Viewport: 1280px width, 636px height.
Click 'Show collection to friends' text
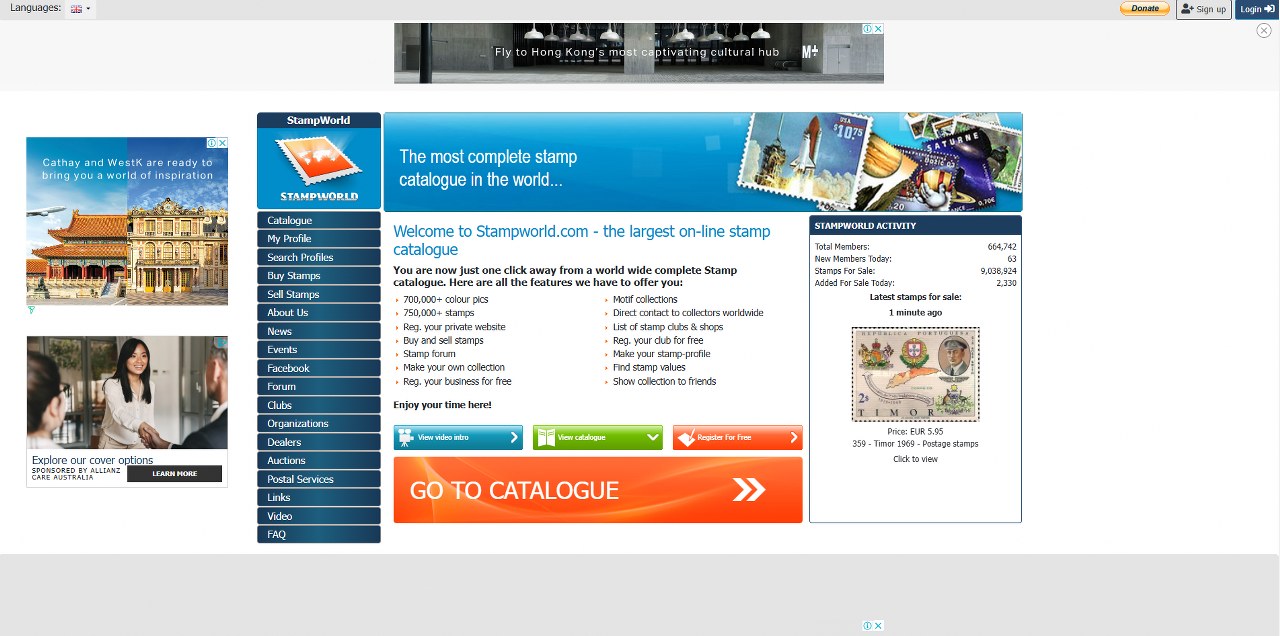coord(664,381)
